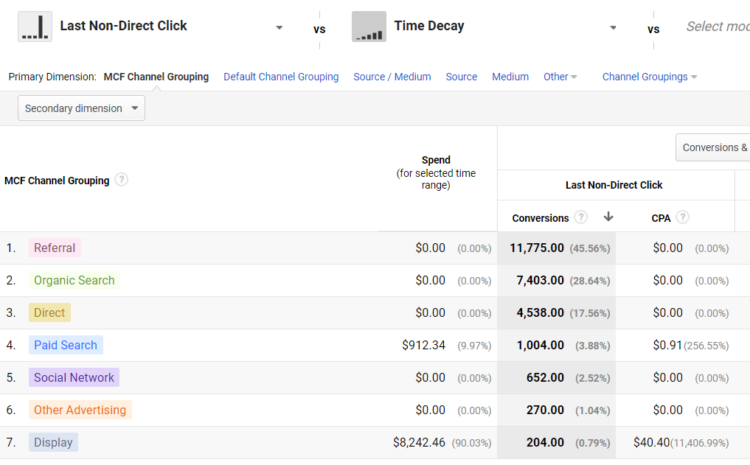The image size is (750, 465).
Task: Open the Channel Groupings dropdown
Action: [x=650, y=77]
